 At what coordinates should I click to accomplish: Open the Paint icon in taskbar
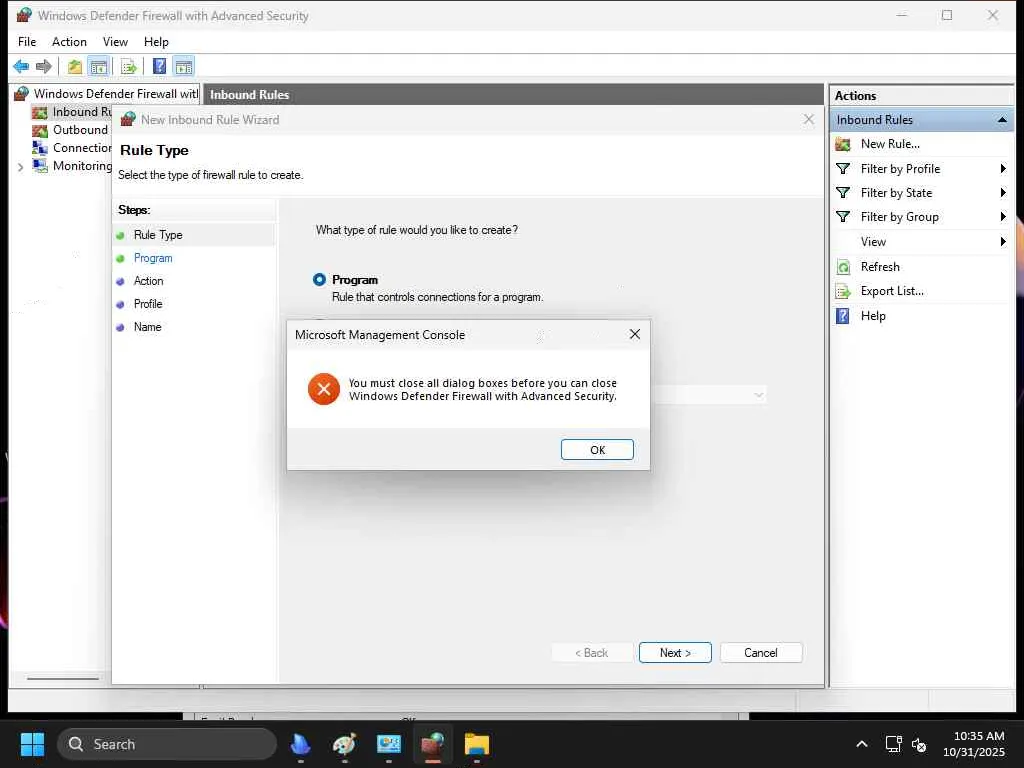(344, 744)
